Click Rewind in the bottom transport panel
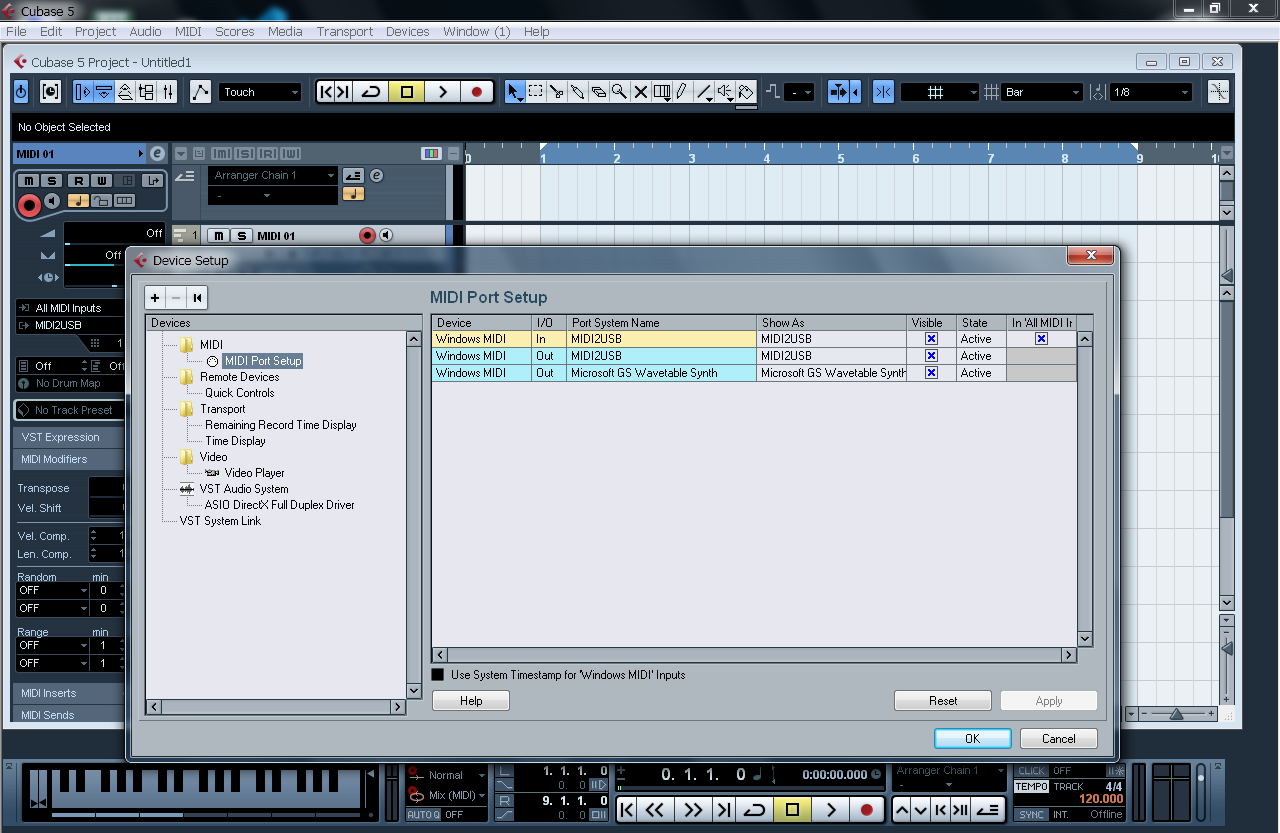Screen dimensions: 1280x833 655,809
